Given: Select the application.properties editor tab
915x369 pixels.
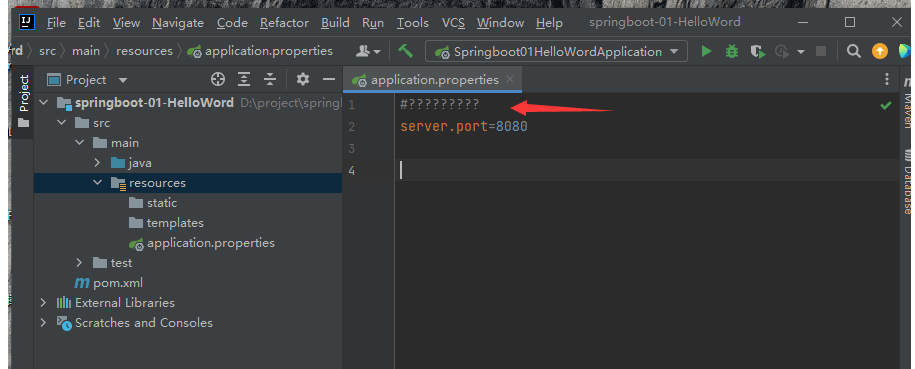Looking at the screenshot, I should point(432,79).
